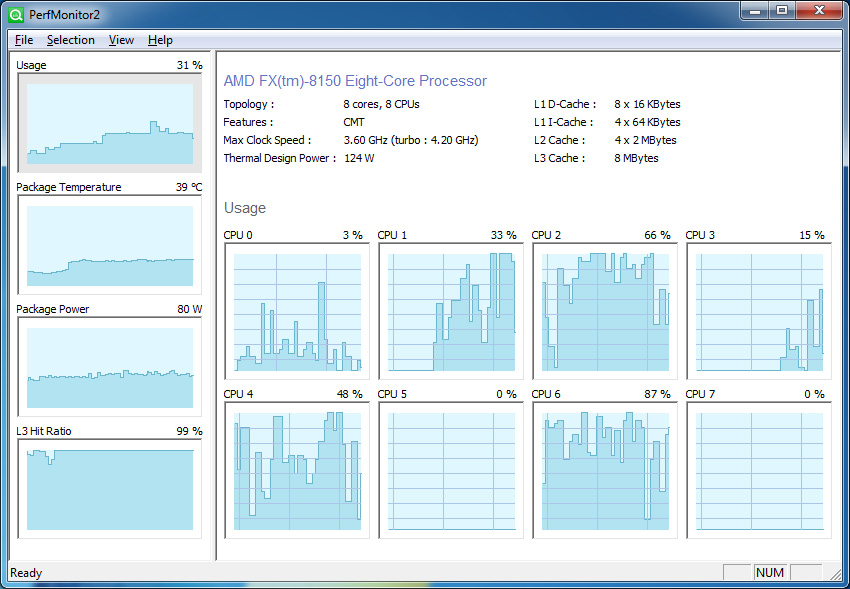The width and height of the screenshot is (850, 589).
Task: Click the '66 %' CPU 2 value
Action: click(658, 235)
